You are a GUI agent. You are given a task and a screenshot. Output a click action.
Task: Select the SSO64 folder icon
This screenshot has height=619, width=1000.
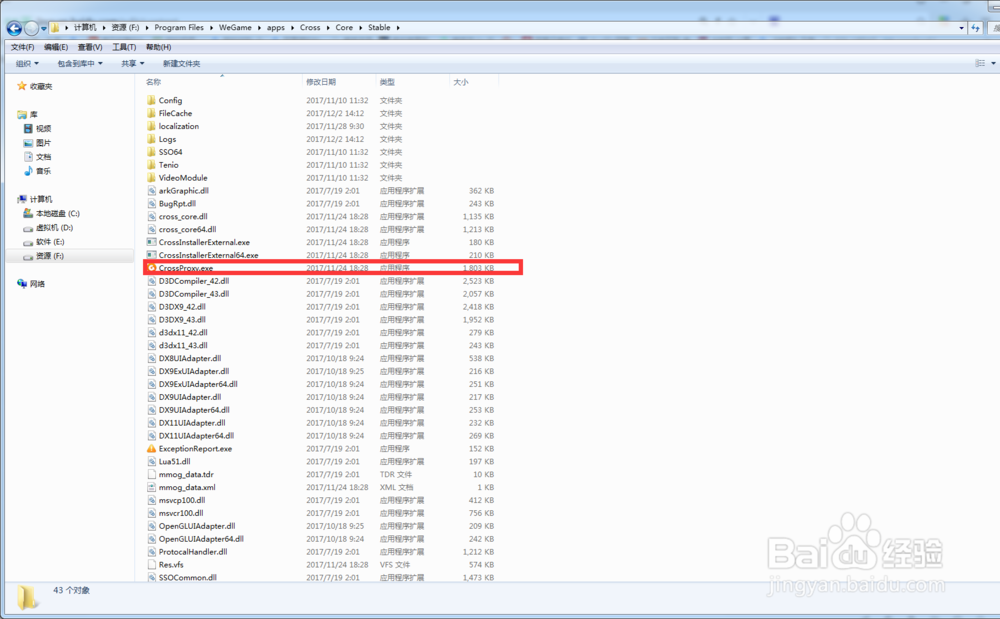pyautogui.click(x=151, y=152)
